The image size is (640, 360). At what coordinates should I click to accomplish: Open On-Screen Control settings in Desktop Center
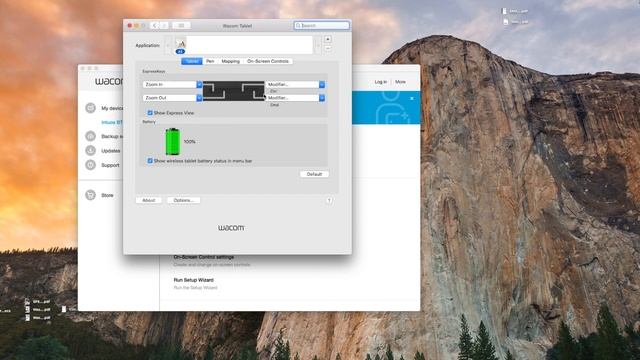tap(204, 257)
